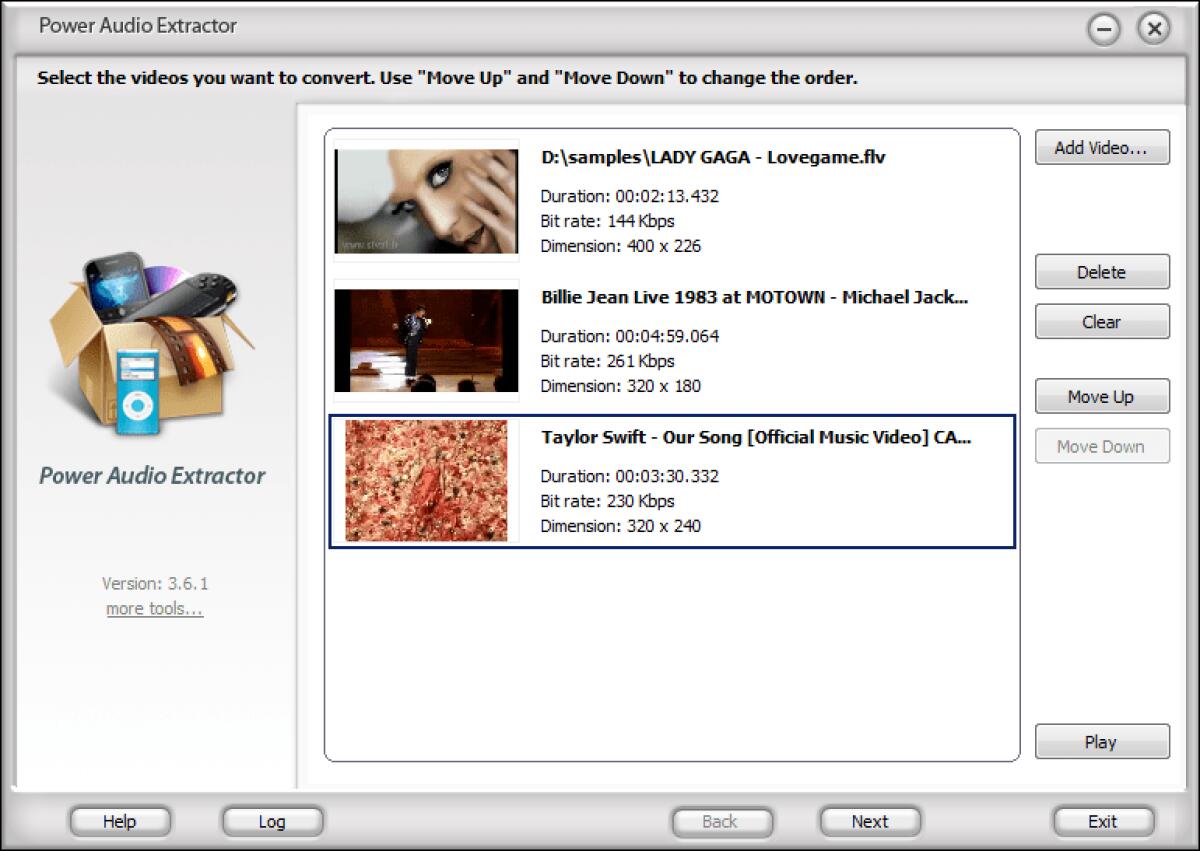Clear the entire video list
This screenshot has height=851, width=1200.
pyautogui.click(x=1101, y=321)
